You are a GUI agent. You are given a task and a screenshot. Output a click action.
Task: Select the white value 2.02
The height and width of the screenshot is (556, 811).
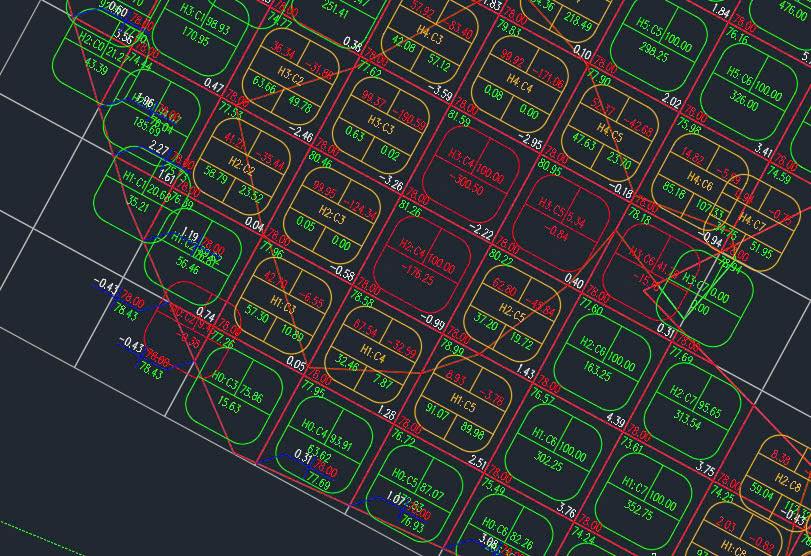672,101
